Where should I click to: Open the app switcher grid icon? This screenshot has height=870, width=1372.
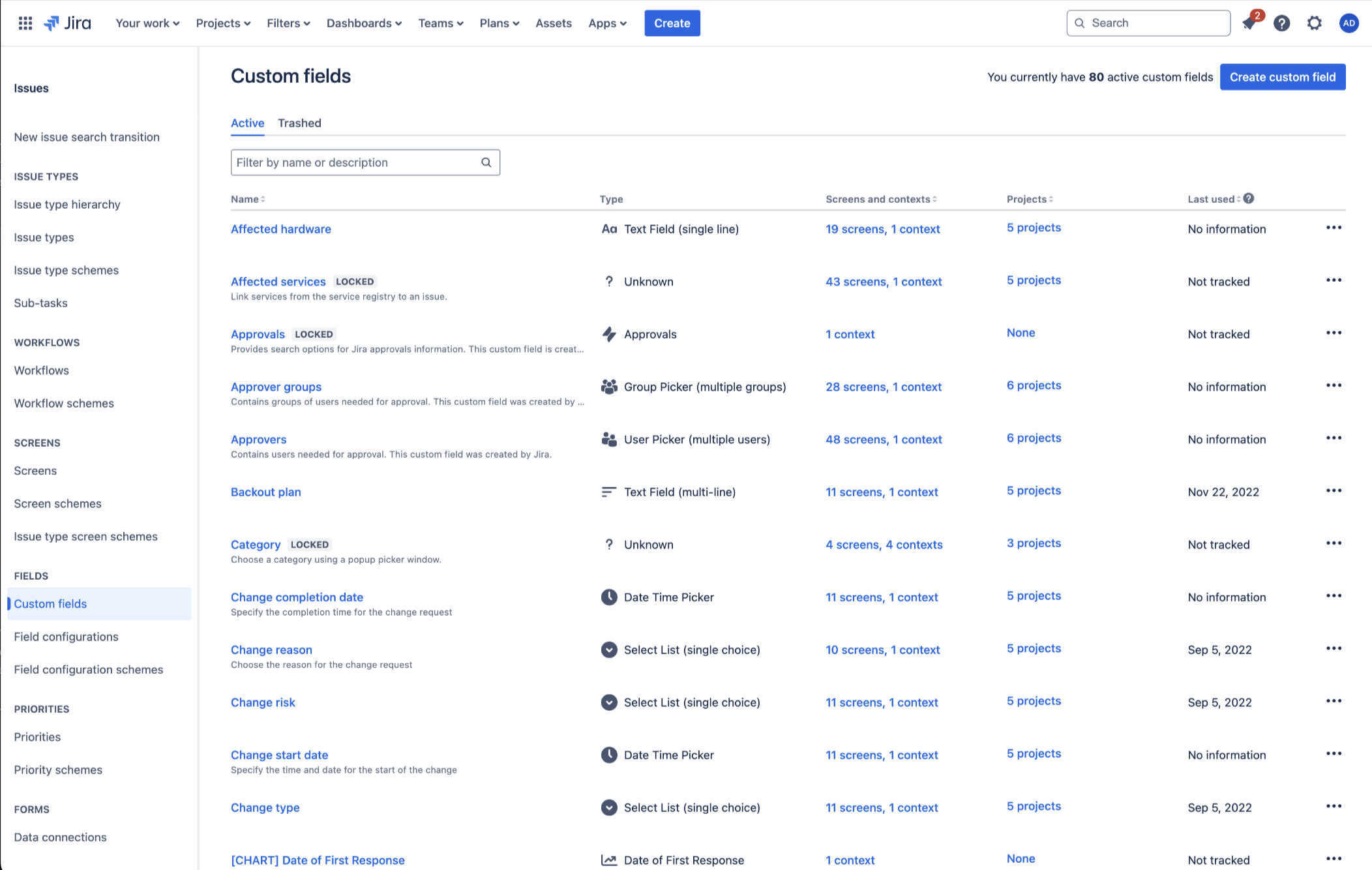(25, 23)
